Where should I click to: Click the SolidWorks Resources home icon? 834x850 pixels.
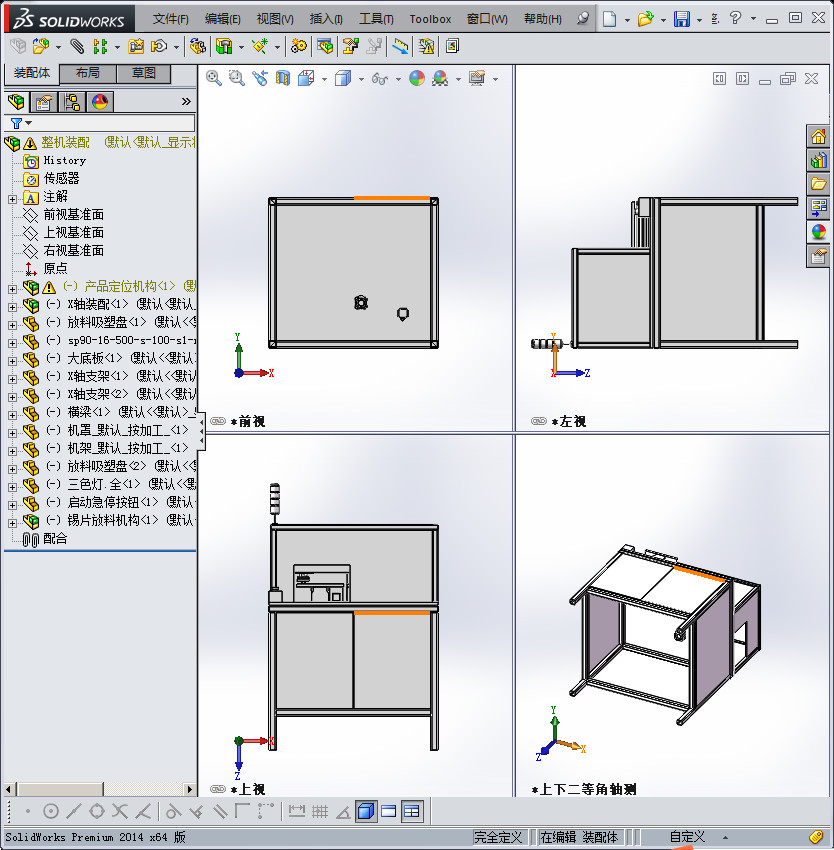(x=818, y=136)
